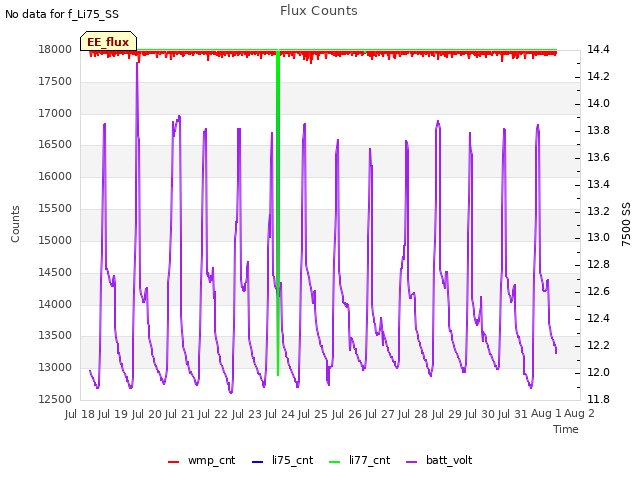Click the Jul 26 date label

(x=347, y=414)
